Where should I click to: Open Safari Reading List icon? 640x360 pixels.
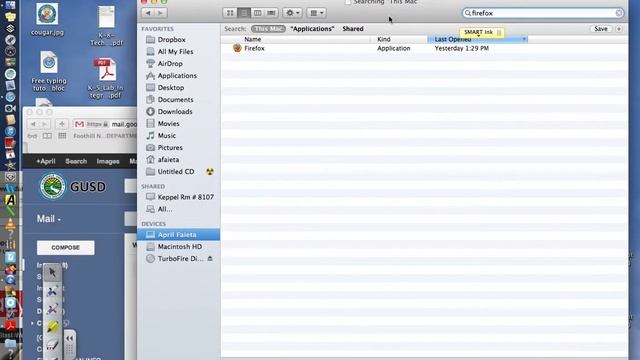[47, 136]
